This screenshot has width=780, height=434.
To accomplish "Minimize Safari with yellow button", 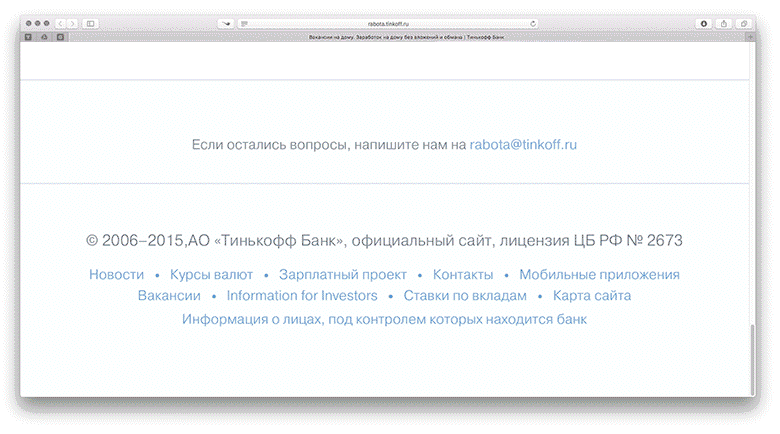I will point(37,23).
